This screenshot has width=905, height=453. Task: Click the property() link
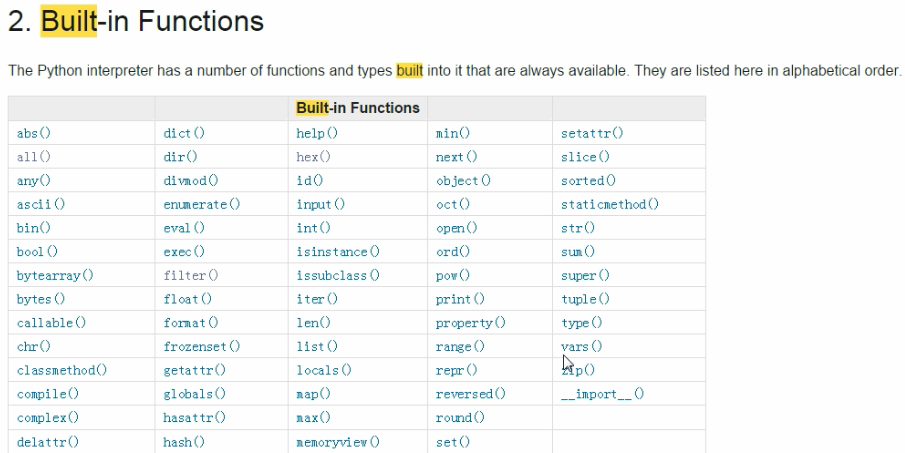(470, 323)
